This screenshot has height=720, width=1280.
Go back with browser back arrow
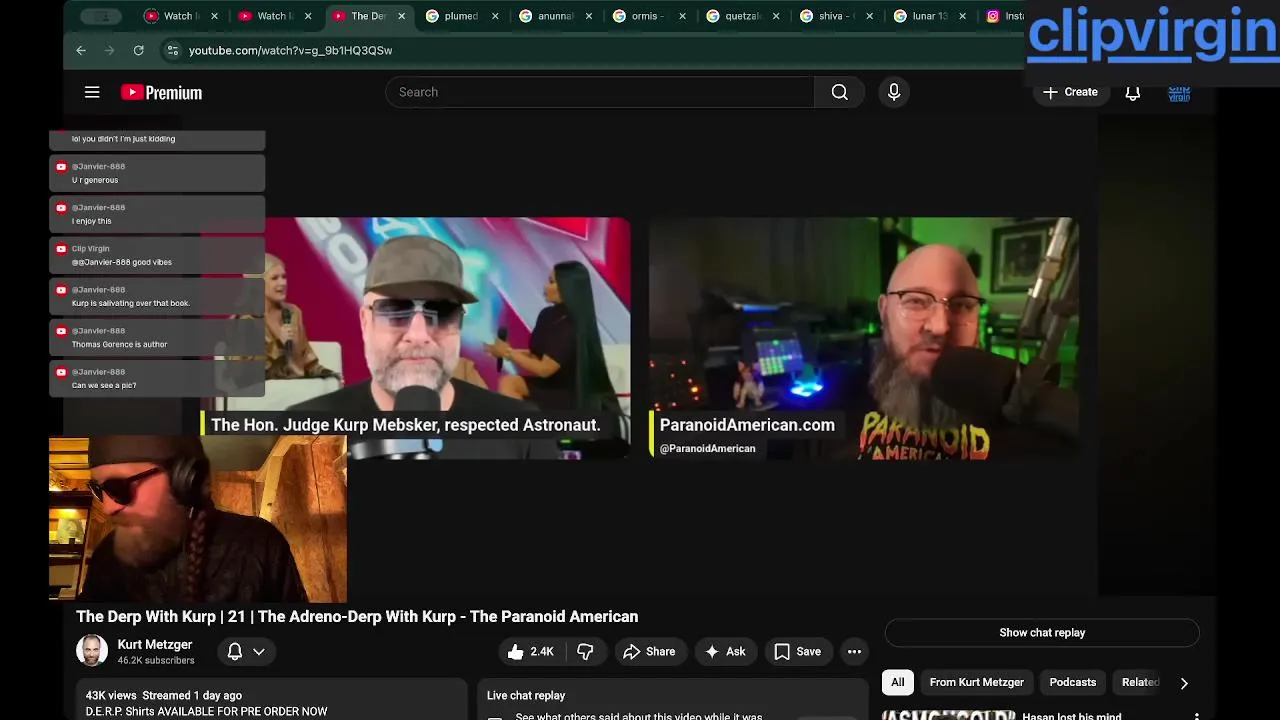click(x=81, y=50)
